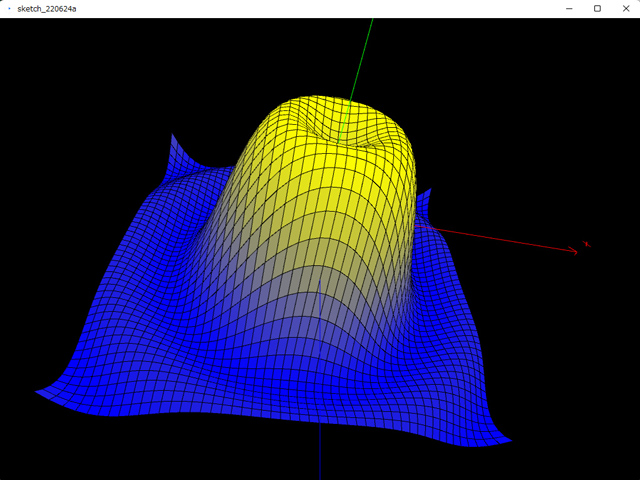Click the blue spike right of the yellow dome
640x480 pixels.
point(427,194)
